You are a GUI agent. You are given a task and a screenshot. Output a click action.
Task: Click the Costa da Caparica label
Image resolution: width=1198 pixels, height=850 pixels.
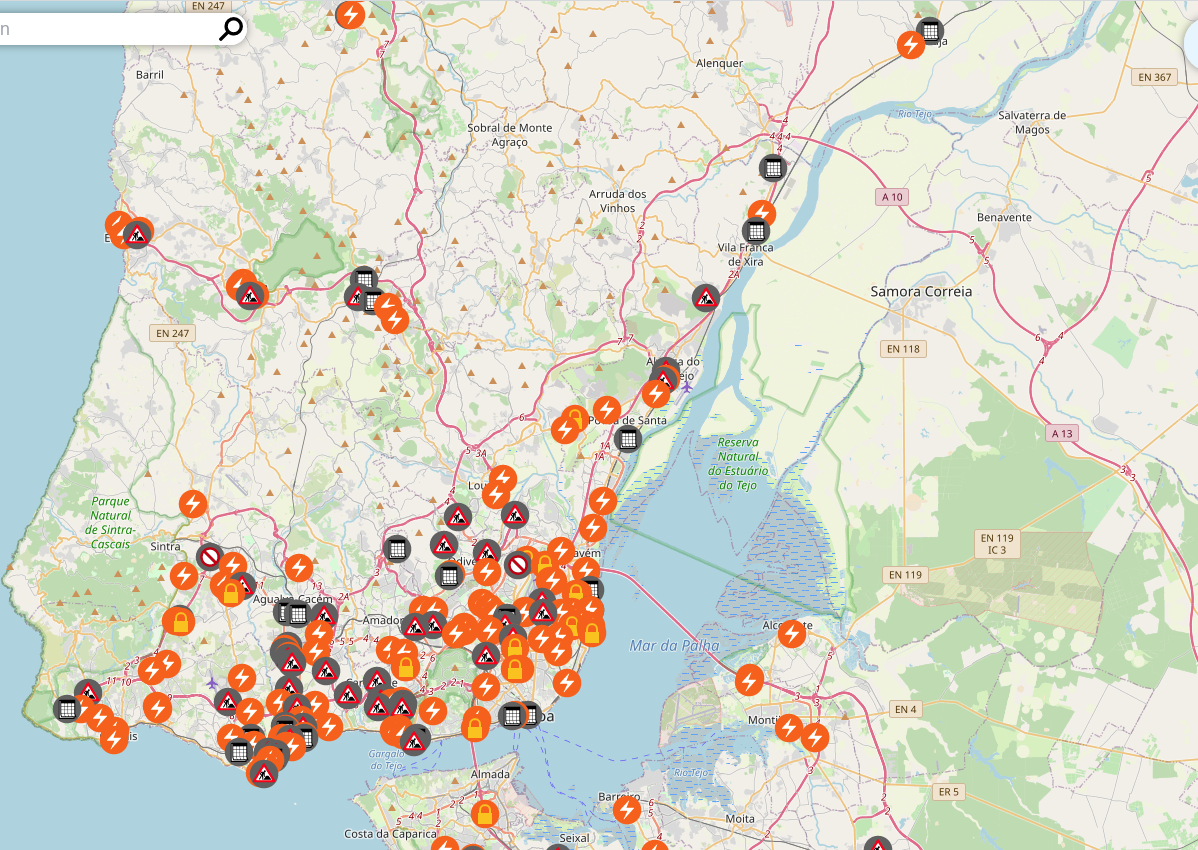coord(390,834)
